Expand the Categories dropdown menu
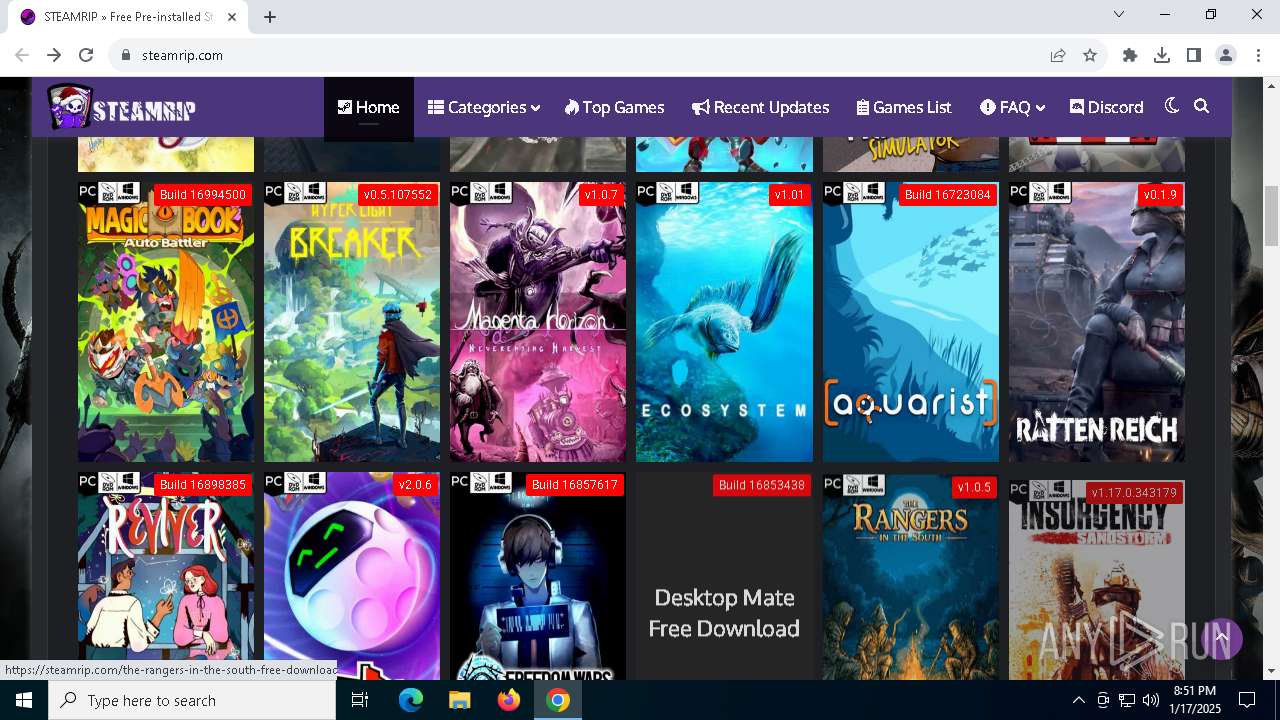 tap(484, 107)
